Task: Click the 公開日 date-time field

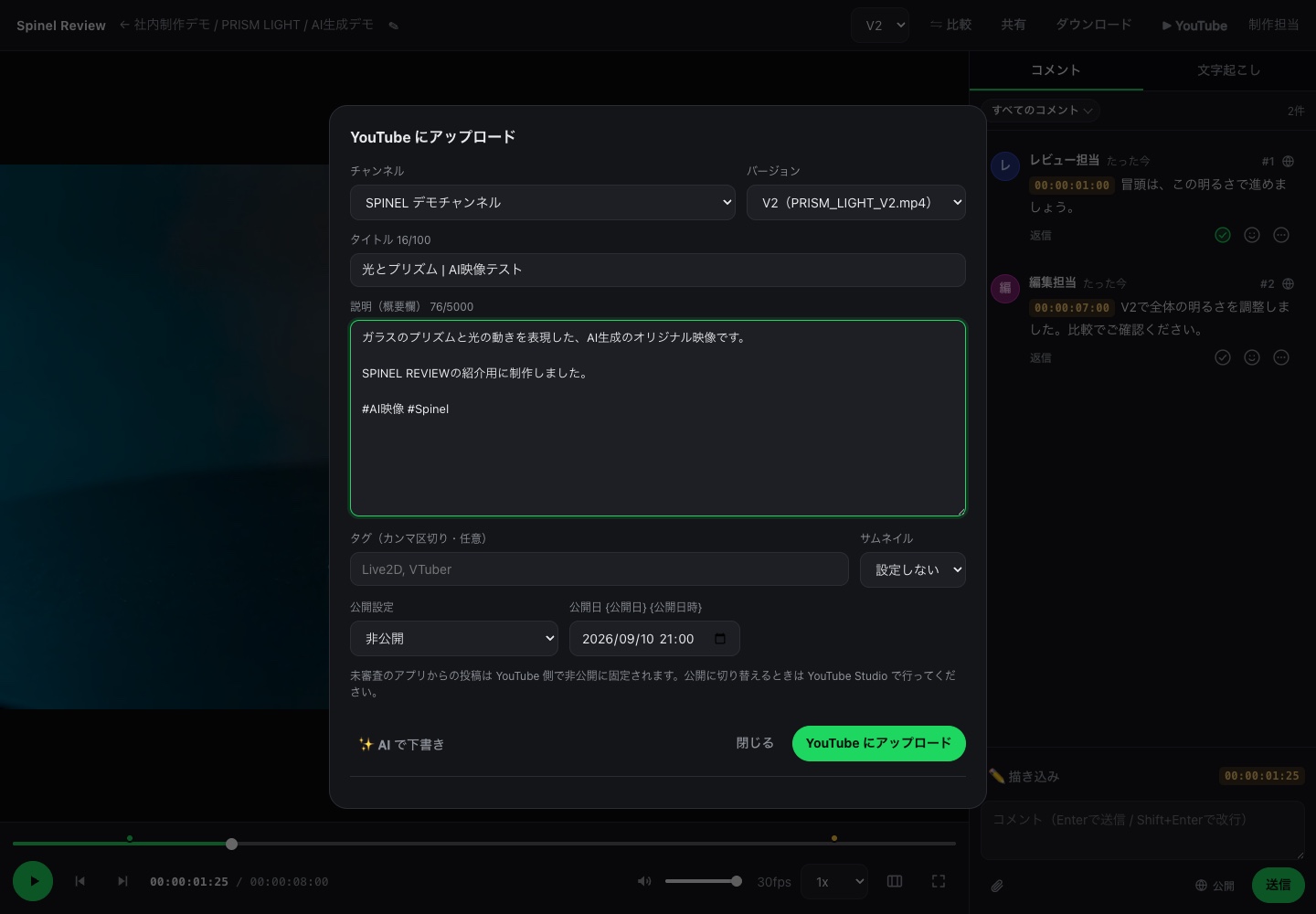Action: (654, 639)
